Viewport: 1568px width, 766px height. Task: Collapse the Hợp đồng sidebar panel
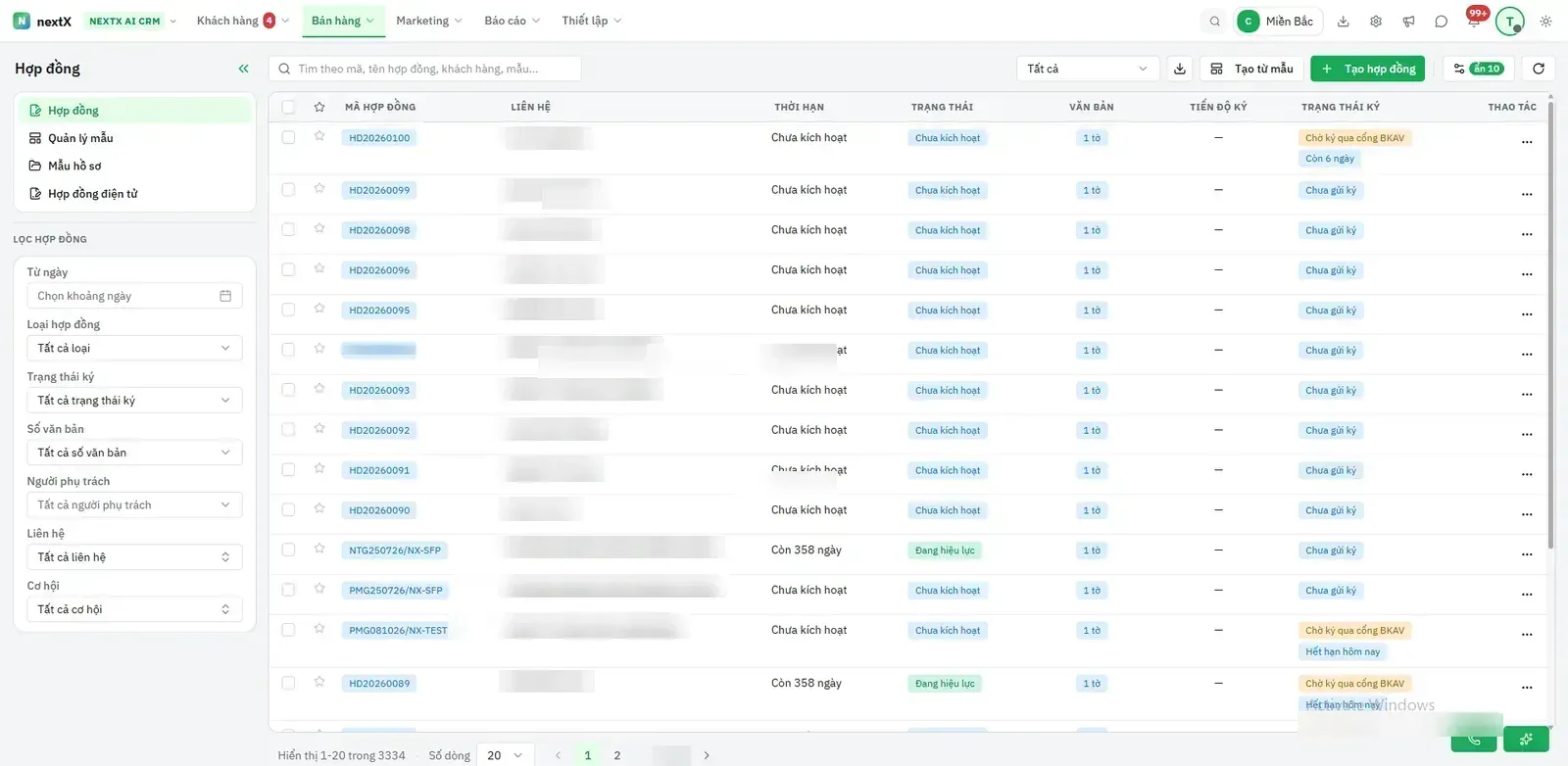click(243, 69)
